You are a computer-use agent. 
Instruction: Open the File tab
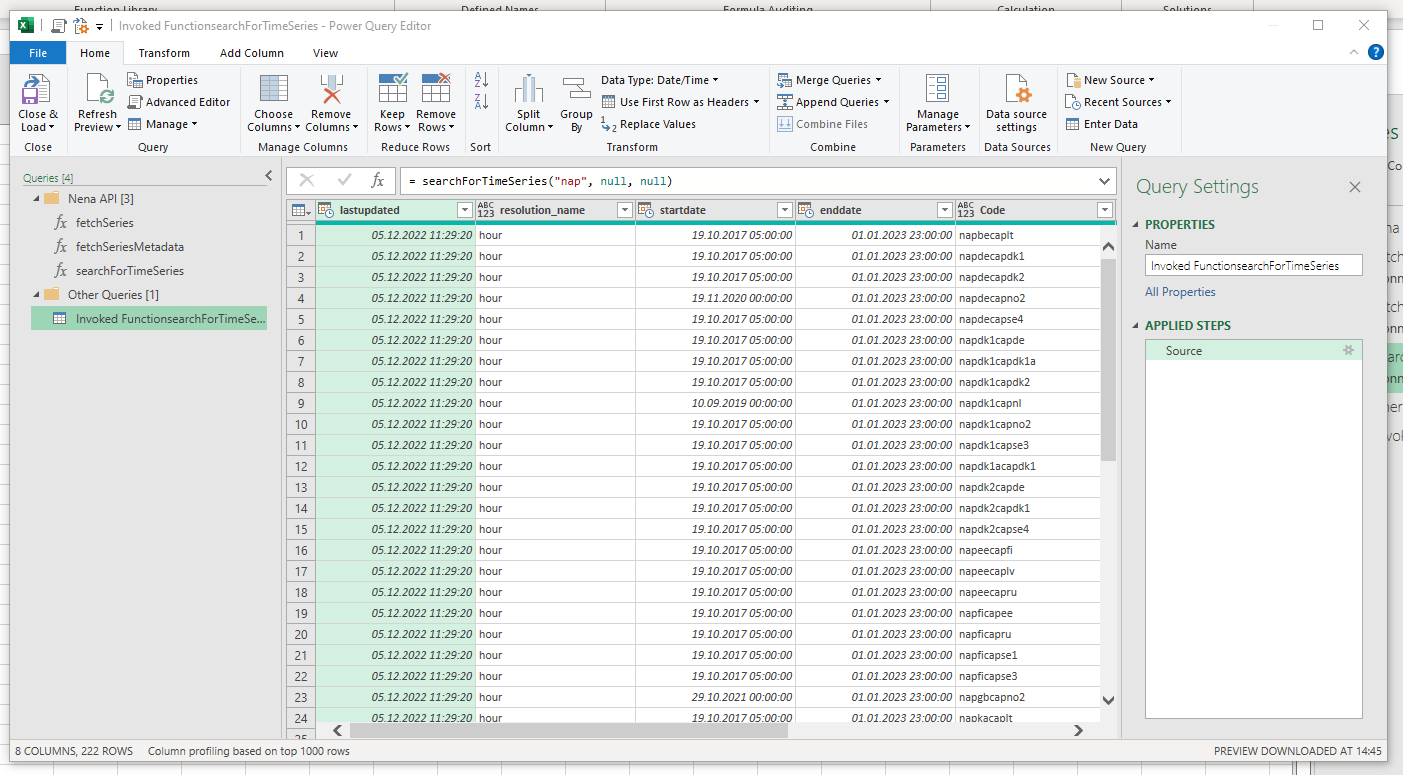pos(38,53)
